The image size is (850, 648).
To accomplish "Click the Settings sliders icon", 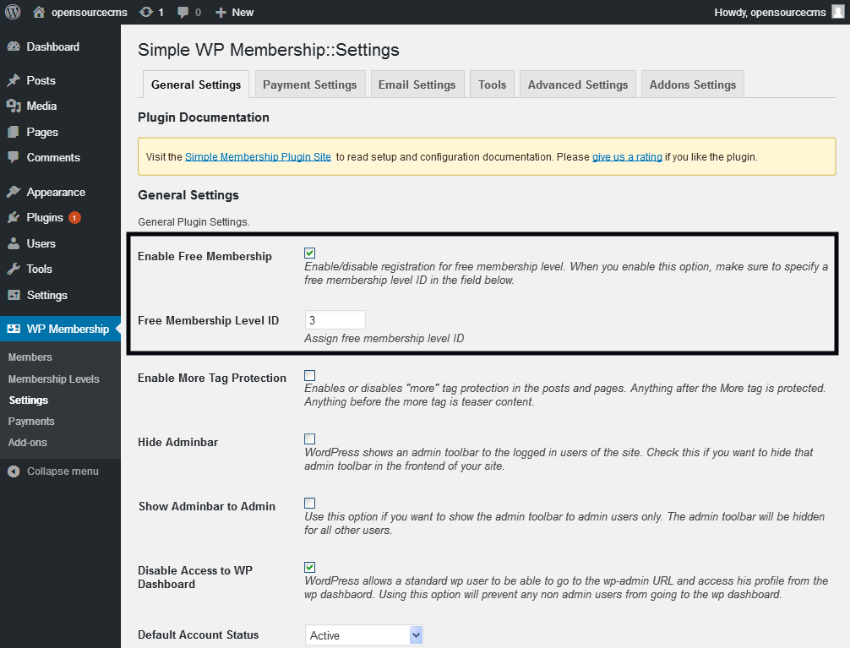I will click(14, 296).
